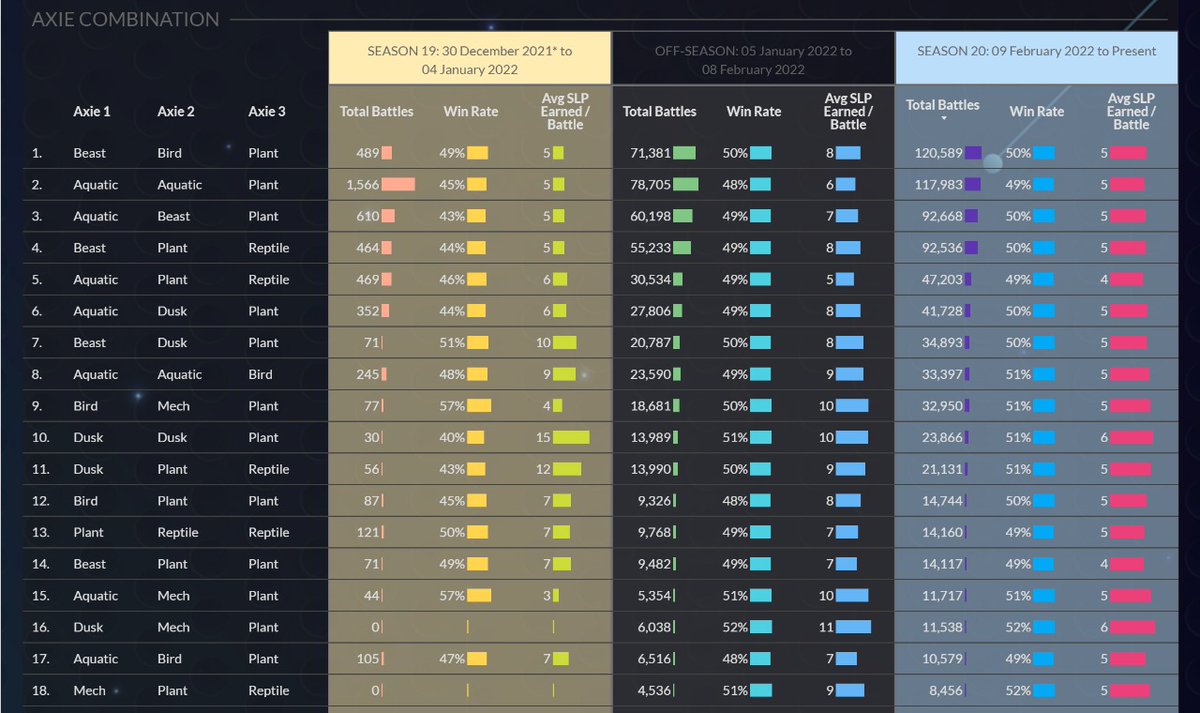Click row 13 Plant in Axie 1 column
Image resolution: width=1200 pixels, height=713 pixels.
[88, 533]
